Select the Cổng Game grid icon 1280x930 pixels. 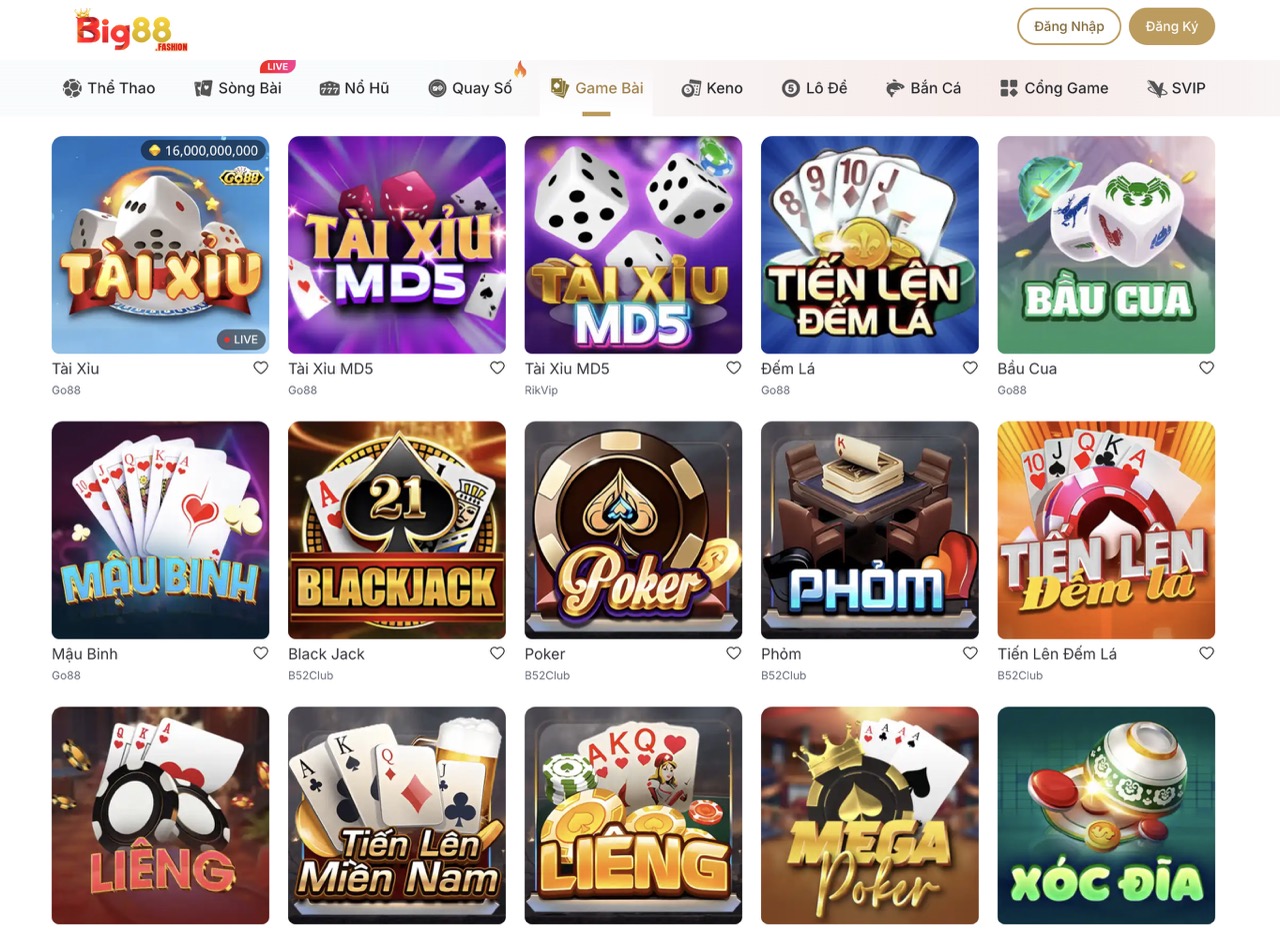click(x=1009, y=88)
